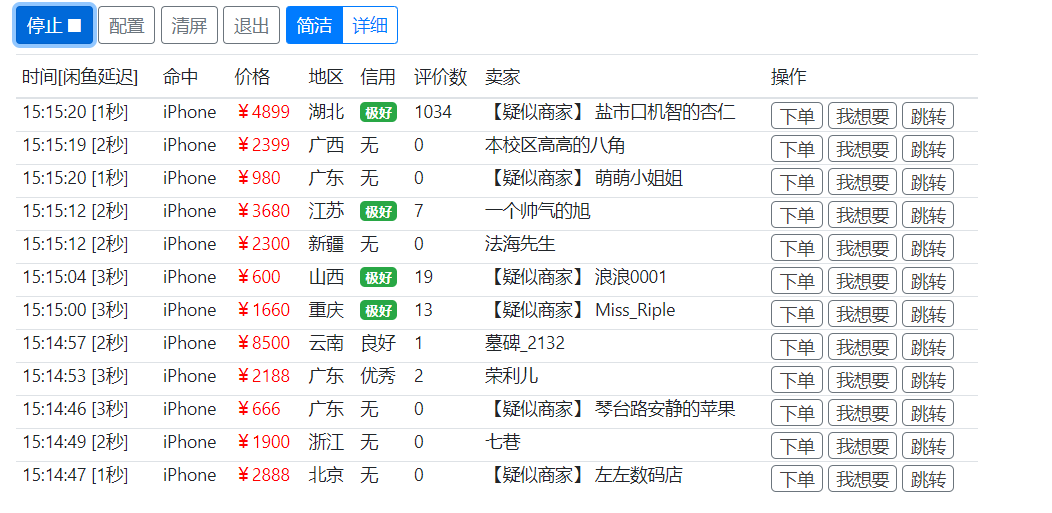Select the price ￥4899
This screenshot has height=513, width=1052.
click(x=263, y=112)
